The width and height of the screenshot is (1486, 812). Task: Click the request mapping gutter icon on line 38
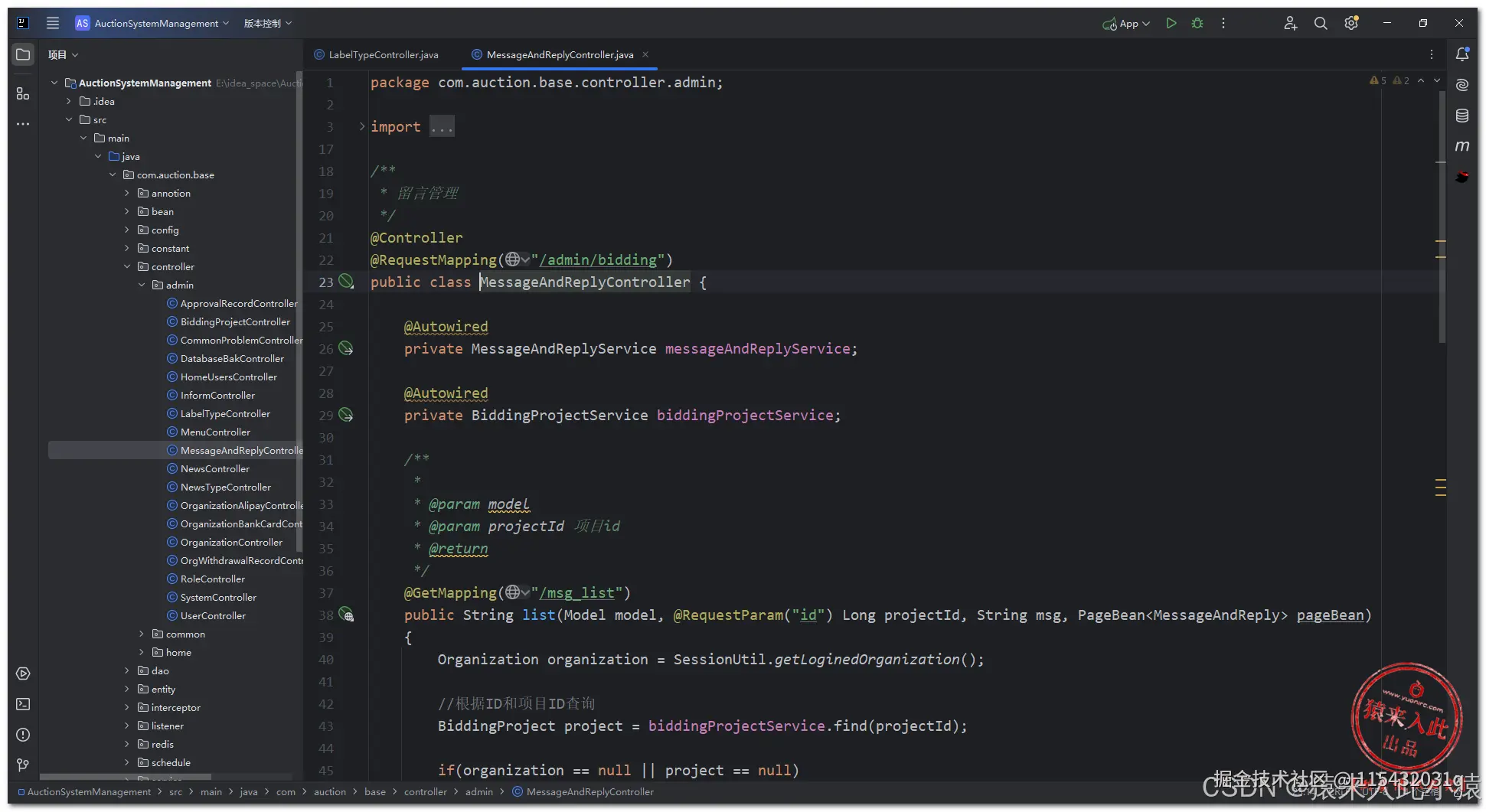pyautogui.click(x=346, y=615)
